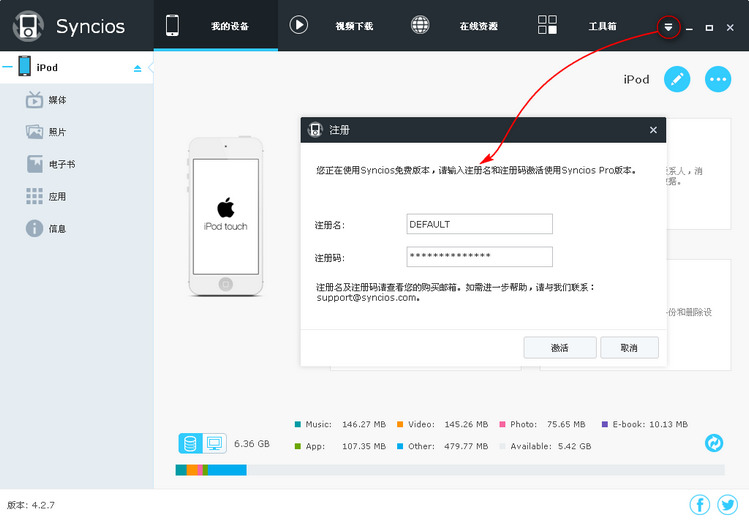The width and height of the screenshot is (749, 521).
Task: Click the 版本: 4.2.7 version text
Action: tap(31, 505)
